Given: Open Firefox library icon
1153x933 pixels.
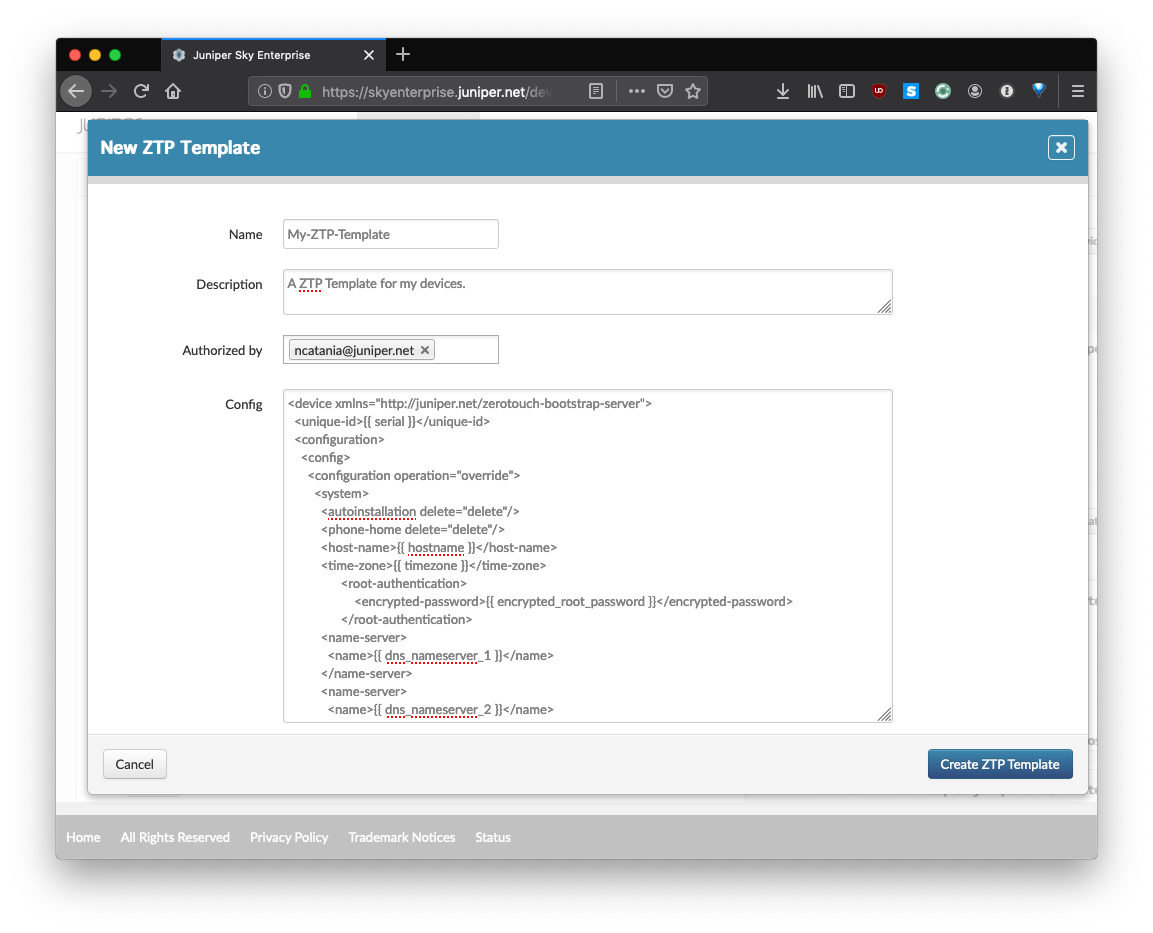Looking at the screenshot, I should tap(815, 91).
